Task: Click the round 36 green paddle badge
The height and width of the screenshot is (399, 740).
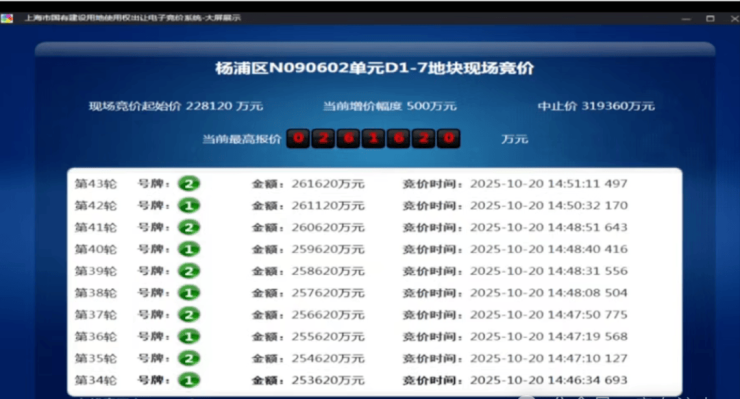Action: click(x=189, y=336)
